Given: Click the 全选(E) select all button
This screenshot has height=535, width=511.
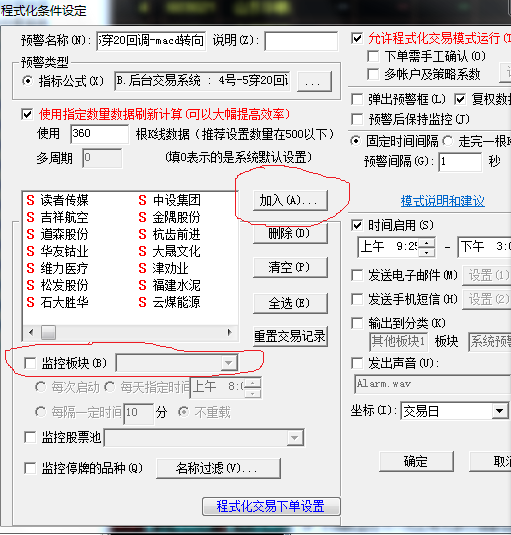Looking at the screenshot, I should 290,303.
